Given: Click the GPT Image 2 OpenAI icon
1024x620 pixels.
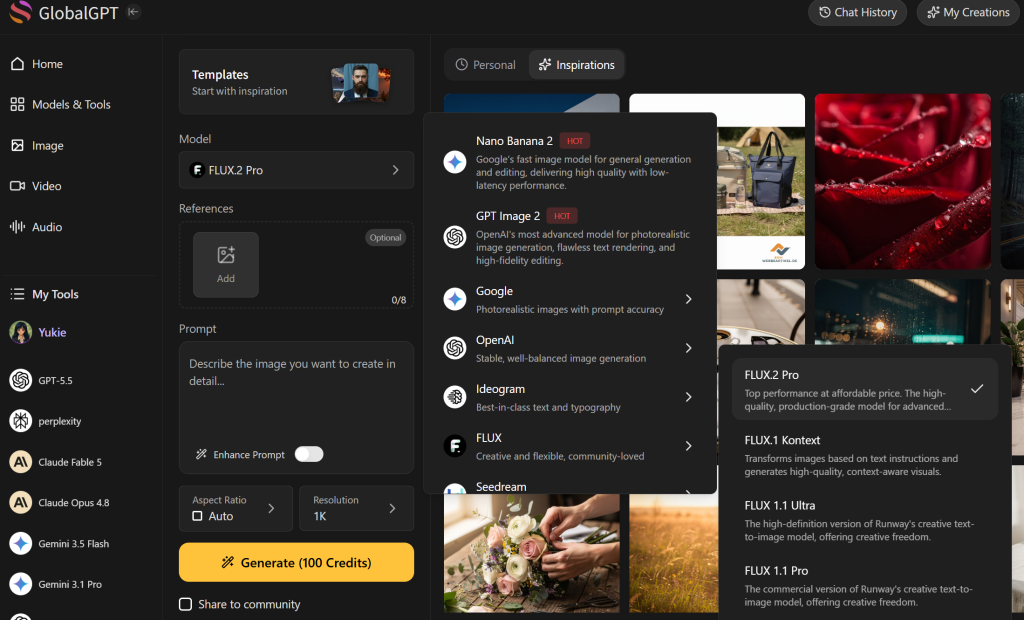Looking at the screenshot, I should (455, 237).
